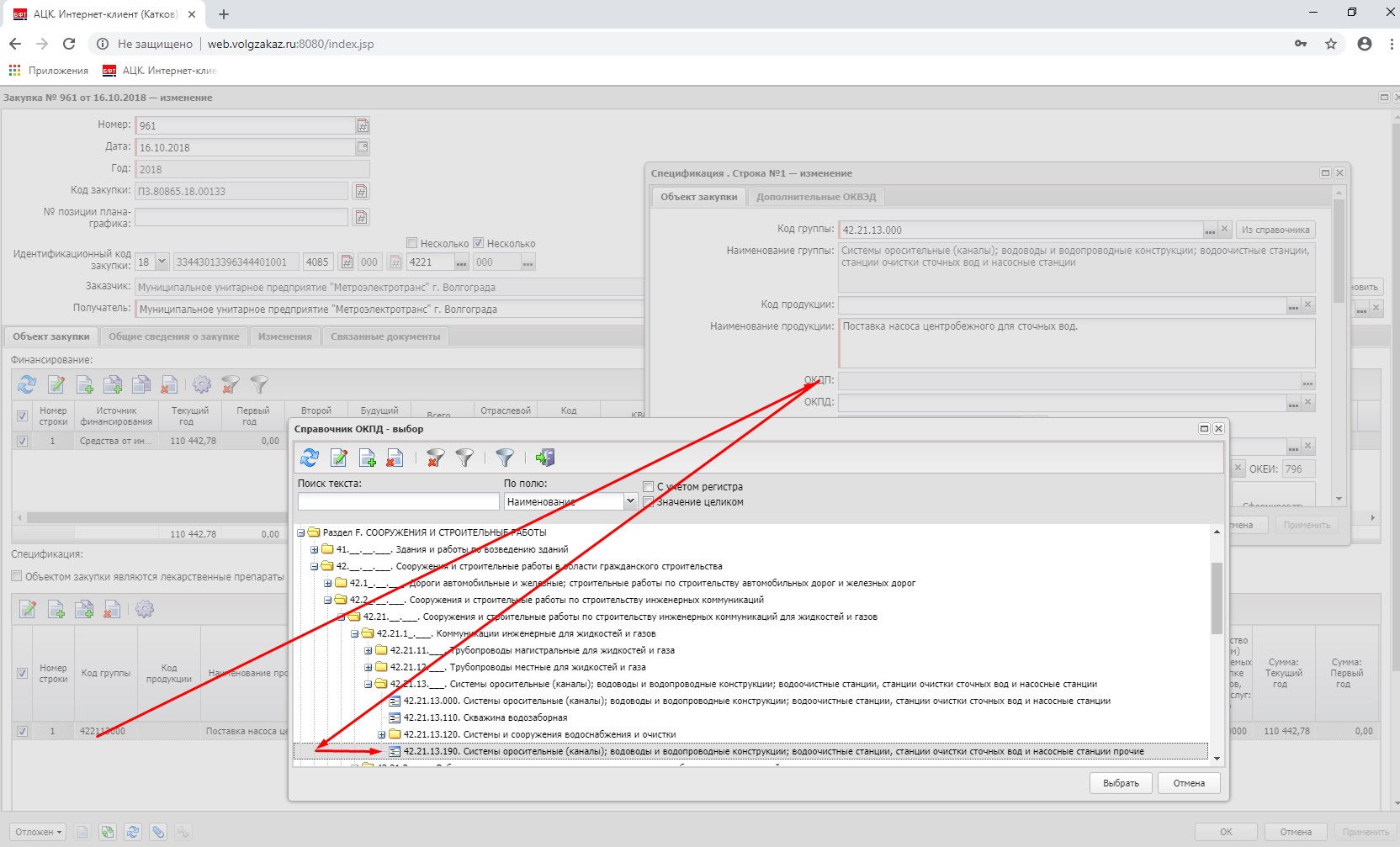Open 'По полю' dropdown with Наименование
This screenshot has width=1400, height=847.
(629, 501)
